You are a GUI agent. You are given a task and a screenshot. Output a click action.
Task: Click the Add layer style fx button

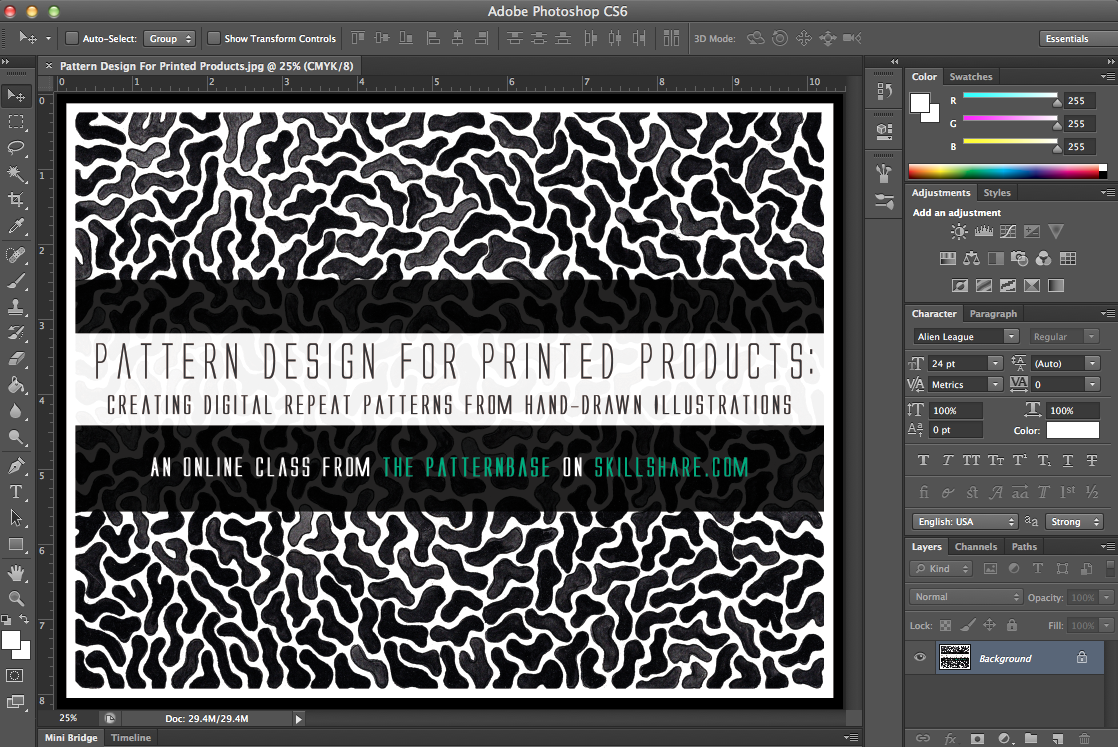(x=950, y=738)
